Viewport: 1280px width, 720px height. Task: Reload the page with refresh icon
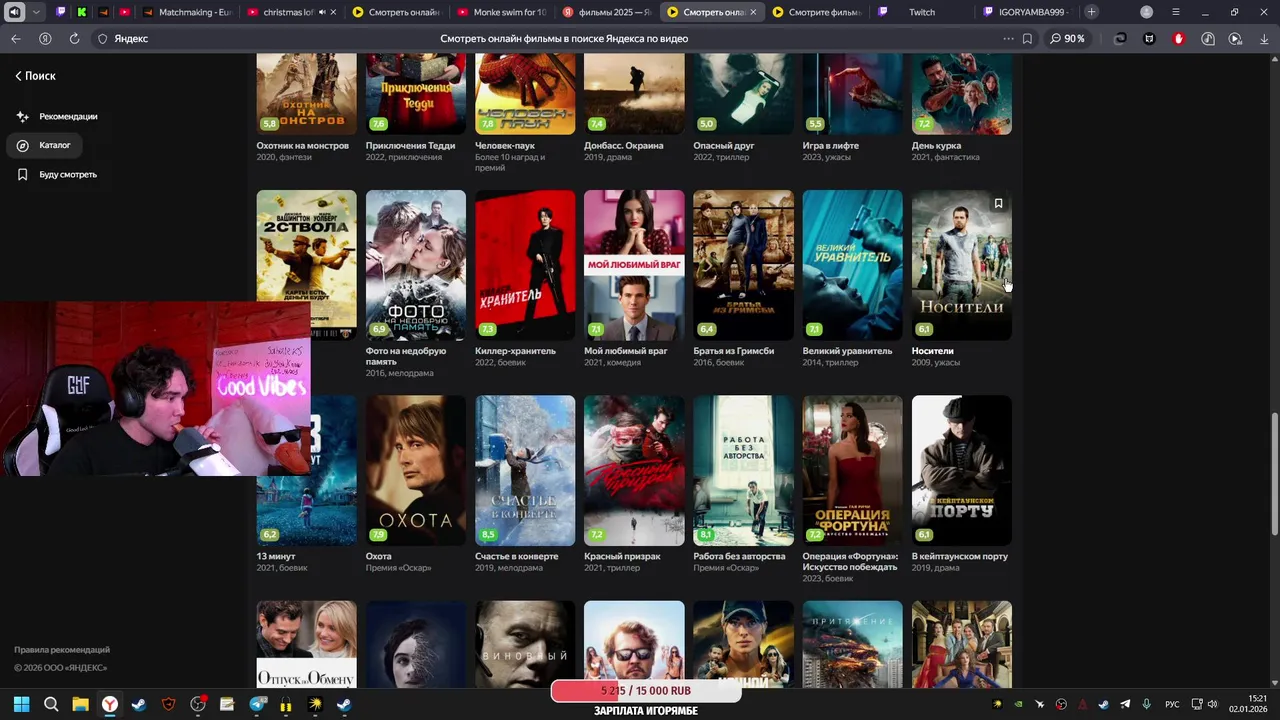(74, 38)
